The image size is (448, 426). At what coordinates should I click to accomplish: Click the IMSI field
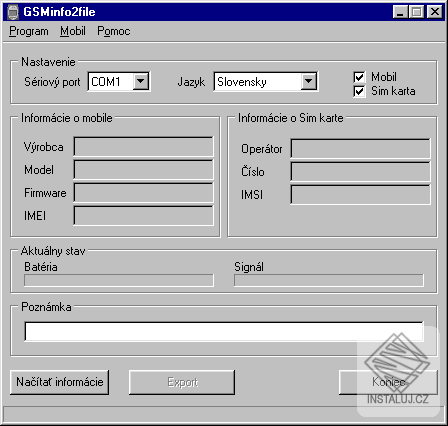360,194
